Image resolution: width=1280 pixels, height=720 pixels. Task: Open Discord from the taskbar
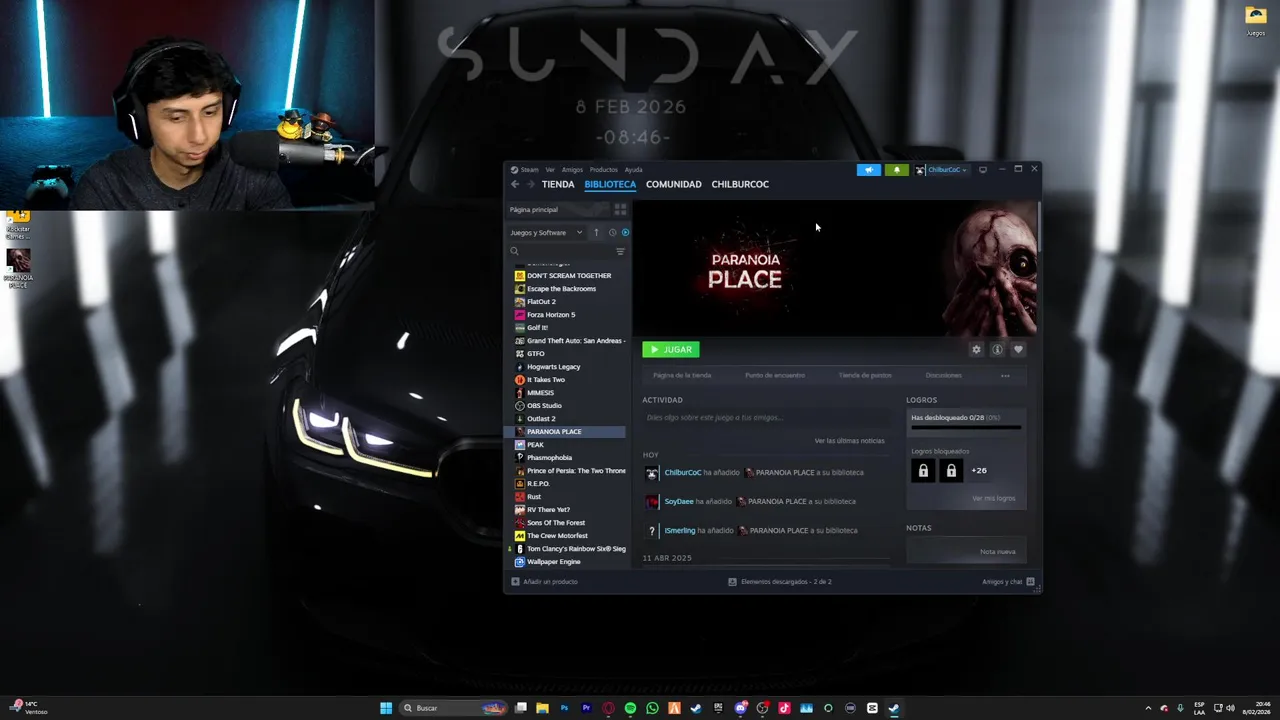click(740, 708)
